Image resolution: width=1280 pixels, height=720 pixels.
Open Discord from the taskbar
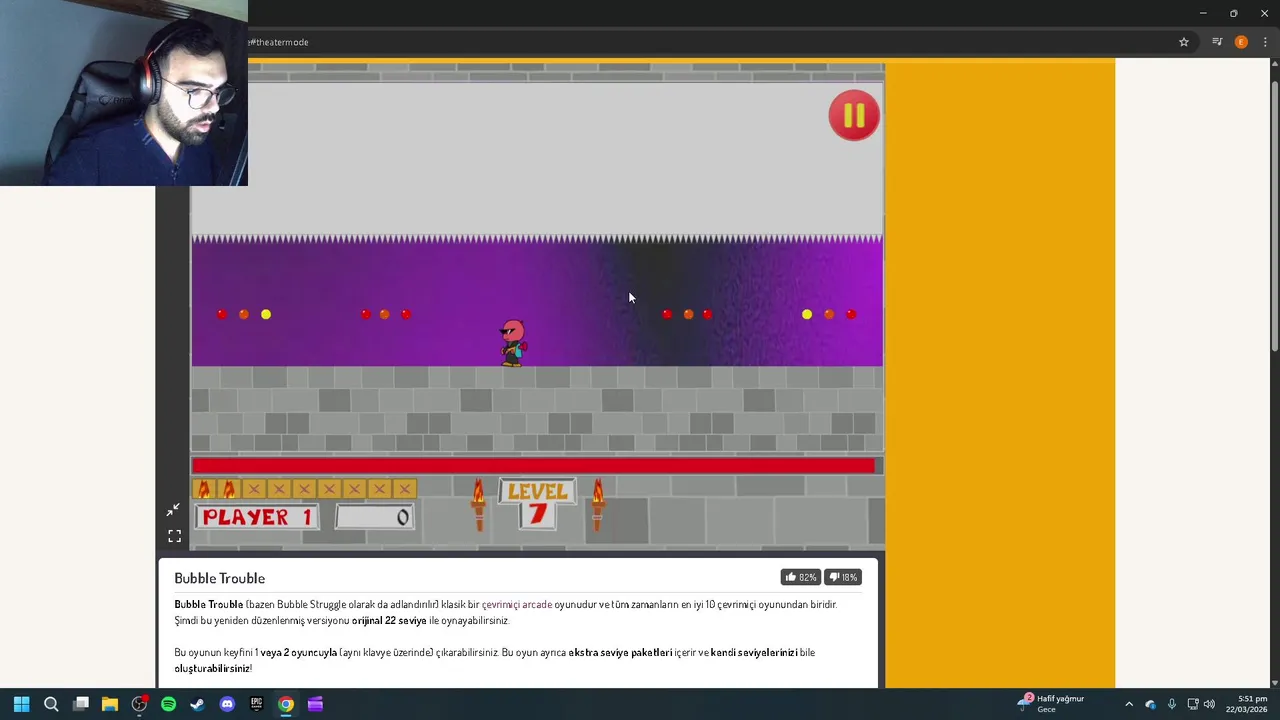(227, 704)
